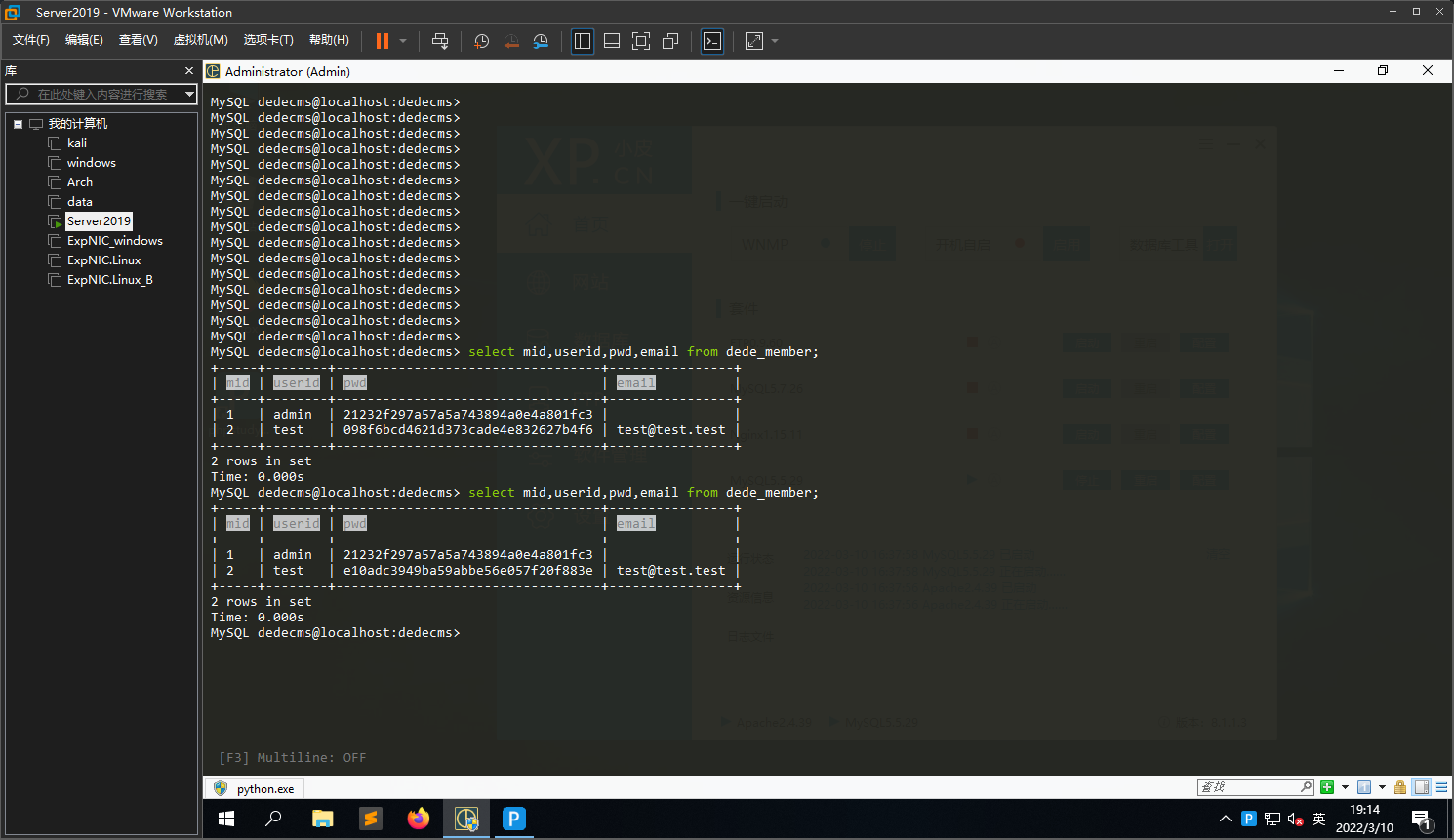Toggle the thumbnail bar view

point(612,41)
